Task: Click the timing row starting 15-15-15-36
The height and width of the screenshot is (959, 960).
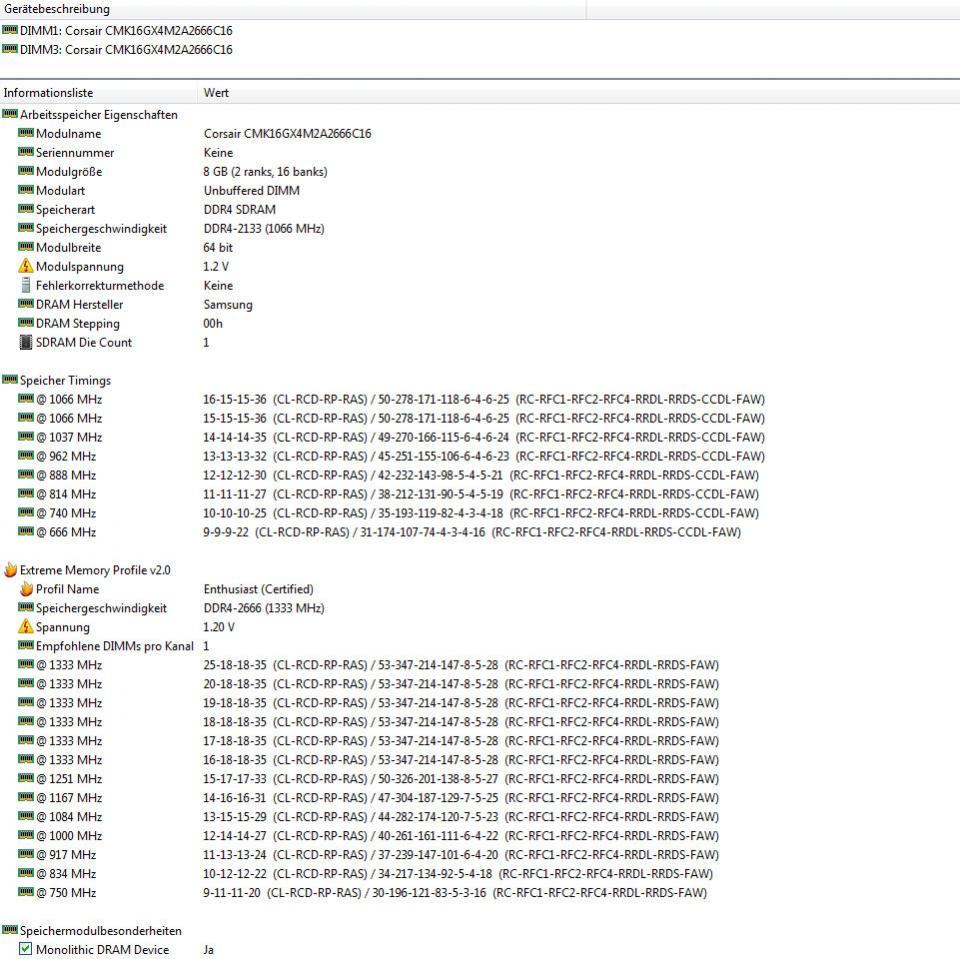Action: click(x=484, y=418)
